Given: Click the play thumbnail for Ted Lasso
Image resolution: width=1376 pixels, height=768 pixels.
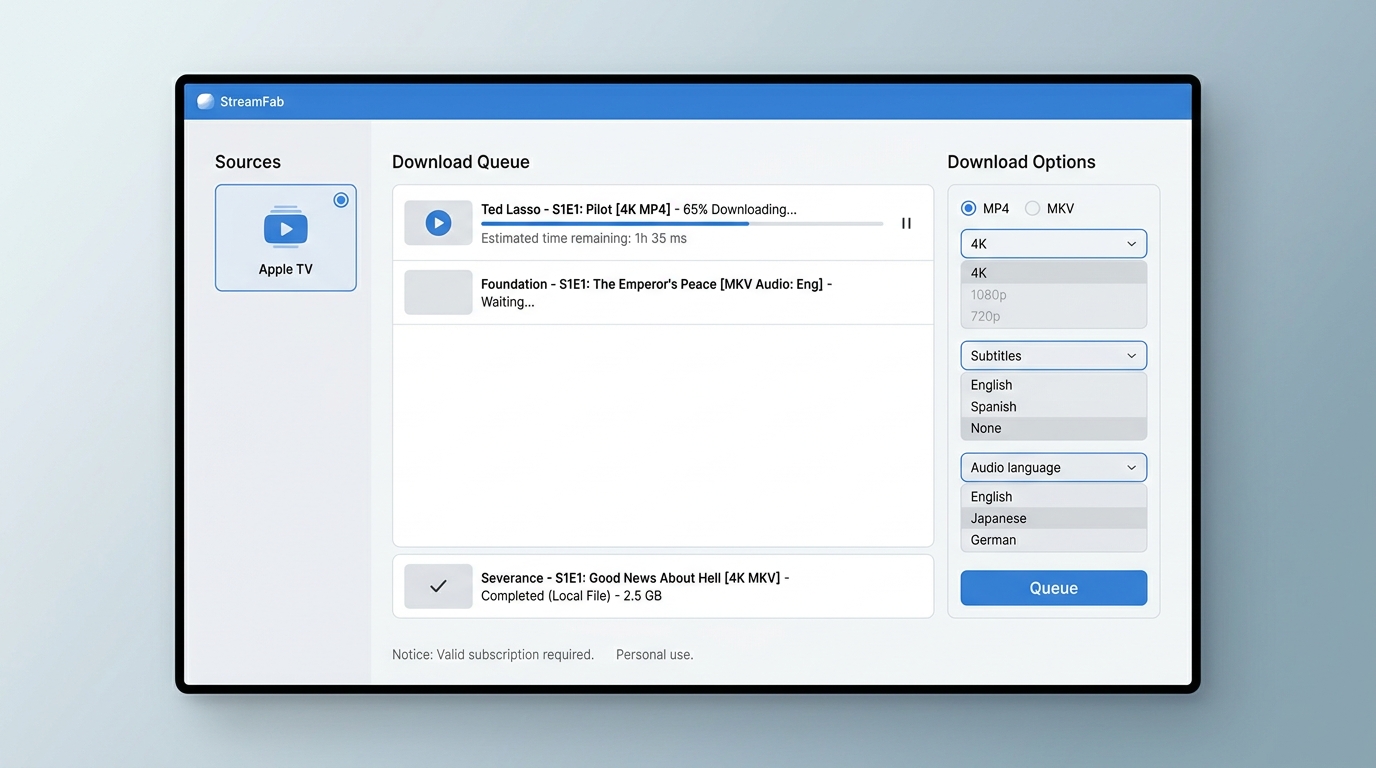Looking at the screenshot, I should click(438, 223).
